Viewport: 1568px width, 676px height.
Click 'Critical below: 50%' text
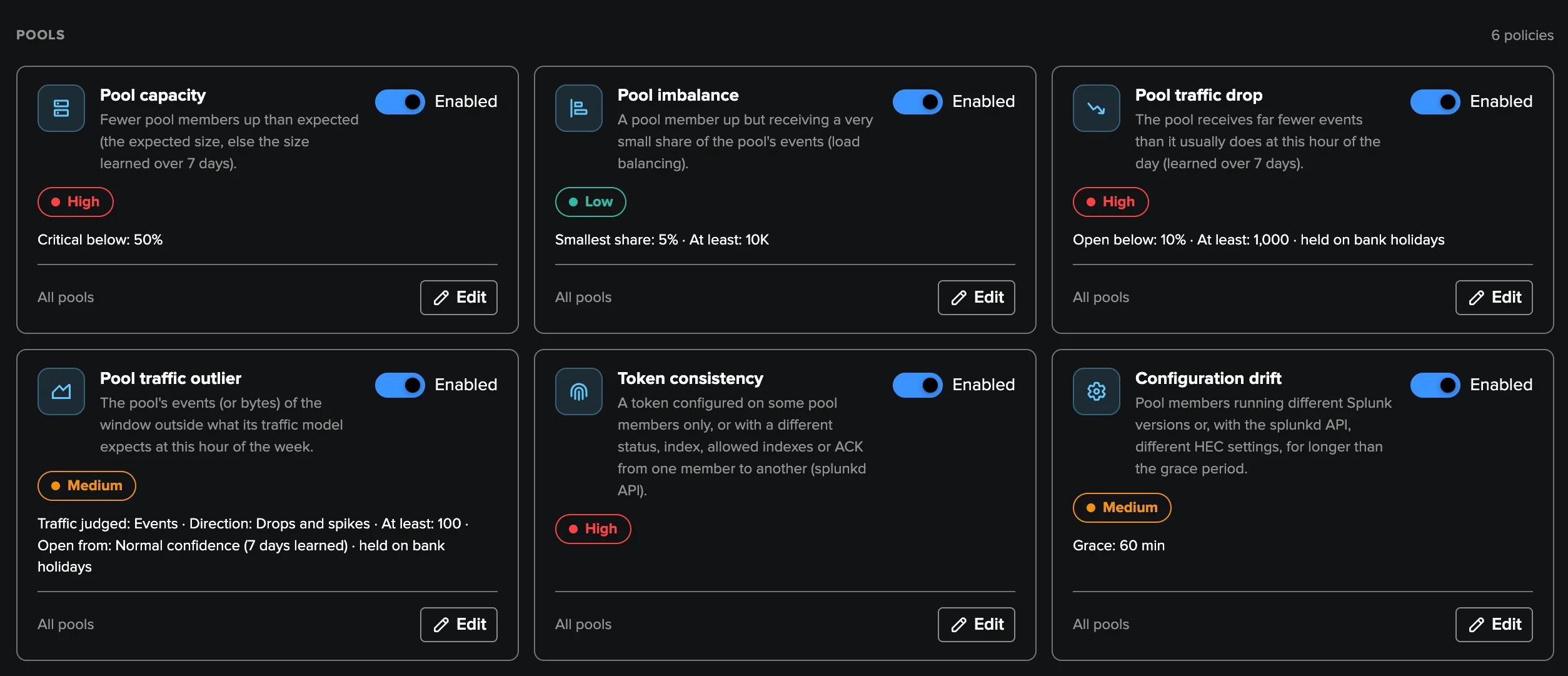coord(100,240)
